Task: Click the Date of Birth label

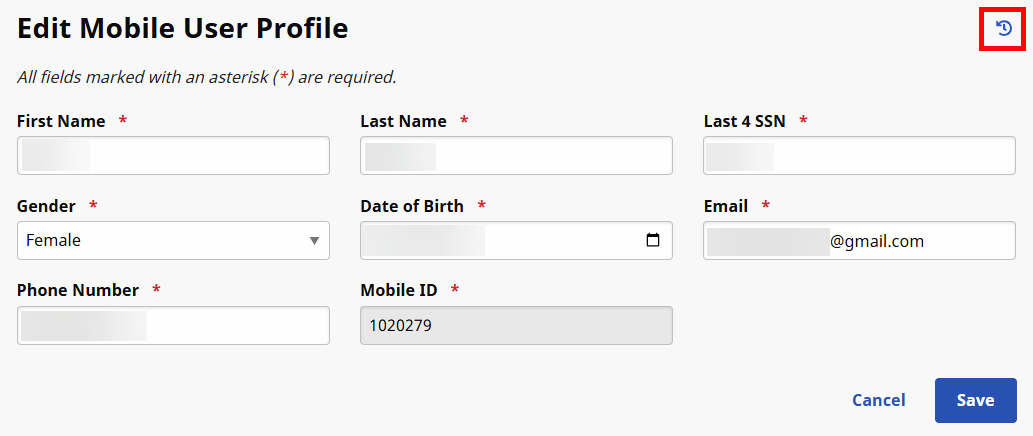Action: (x=412, y=206)
